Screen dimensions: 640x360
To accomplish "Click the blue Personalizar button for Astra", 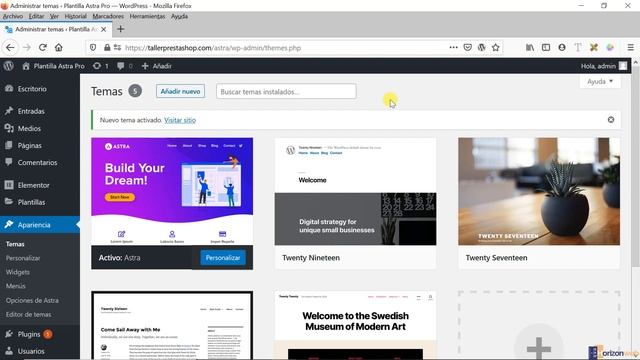I will [223, 258].
